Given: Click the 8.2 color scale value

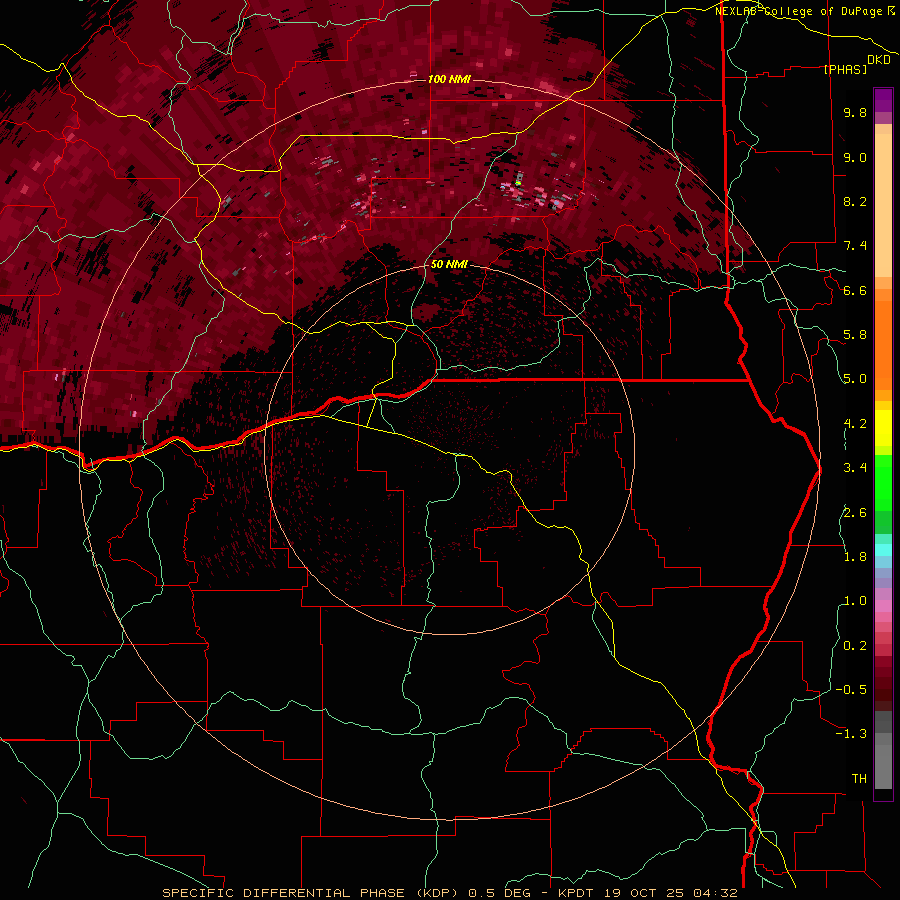Looking at the screenshot, I should coord(855,201).
